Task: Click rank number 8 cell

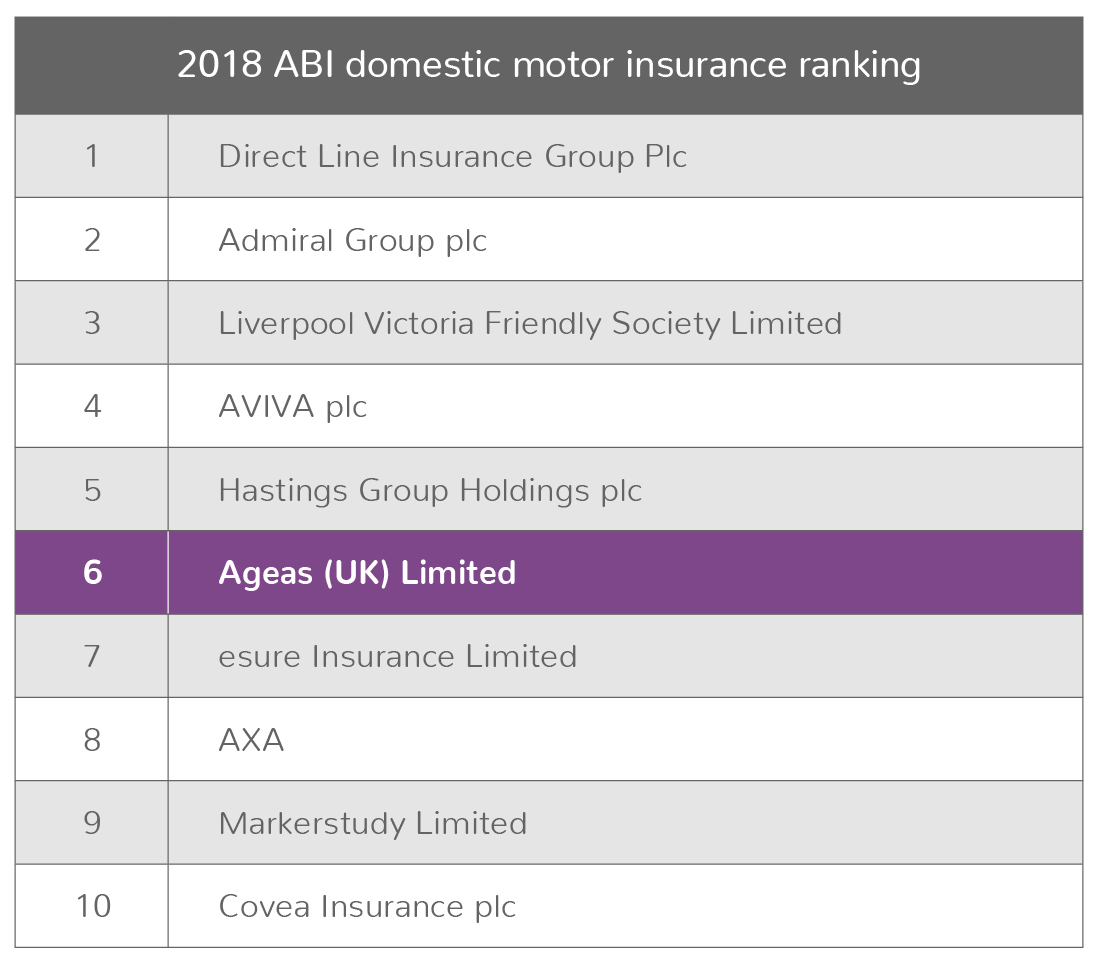Action: pyautogui.click(x=92, y=739)
